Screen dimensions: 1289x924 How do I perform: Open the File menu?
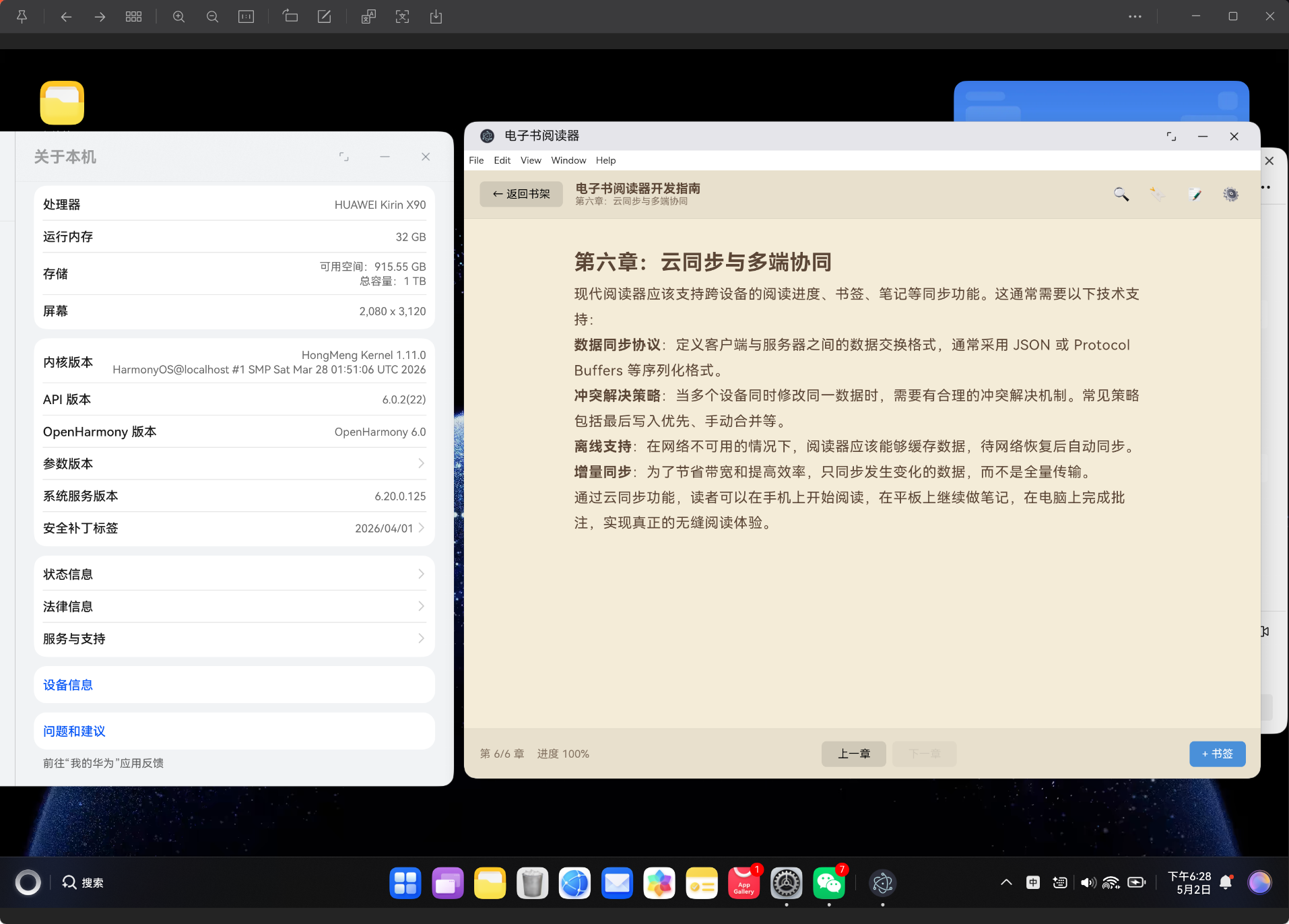476,160
